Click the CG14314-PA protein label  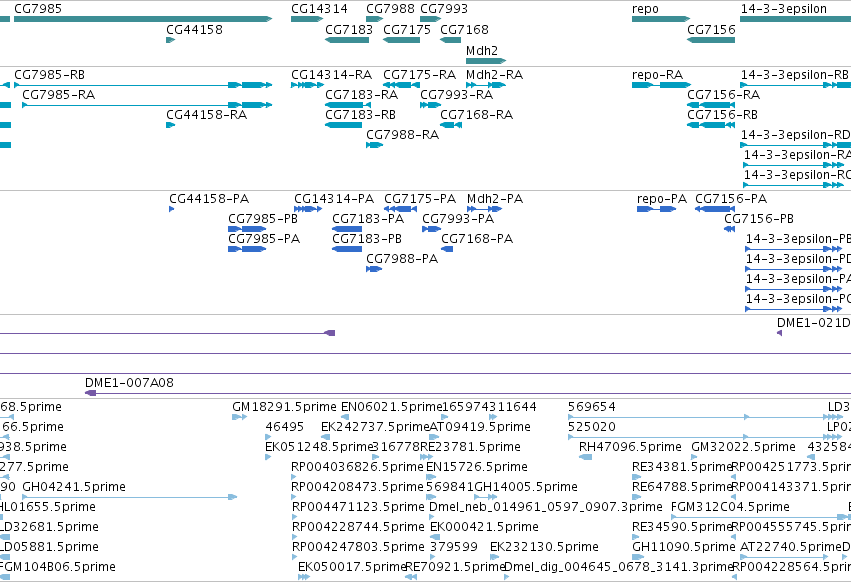coord(334,199)
